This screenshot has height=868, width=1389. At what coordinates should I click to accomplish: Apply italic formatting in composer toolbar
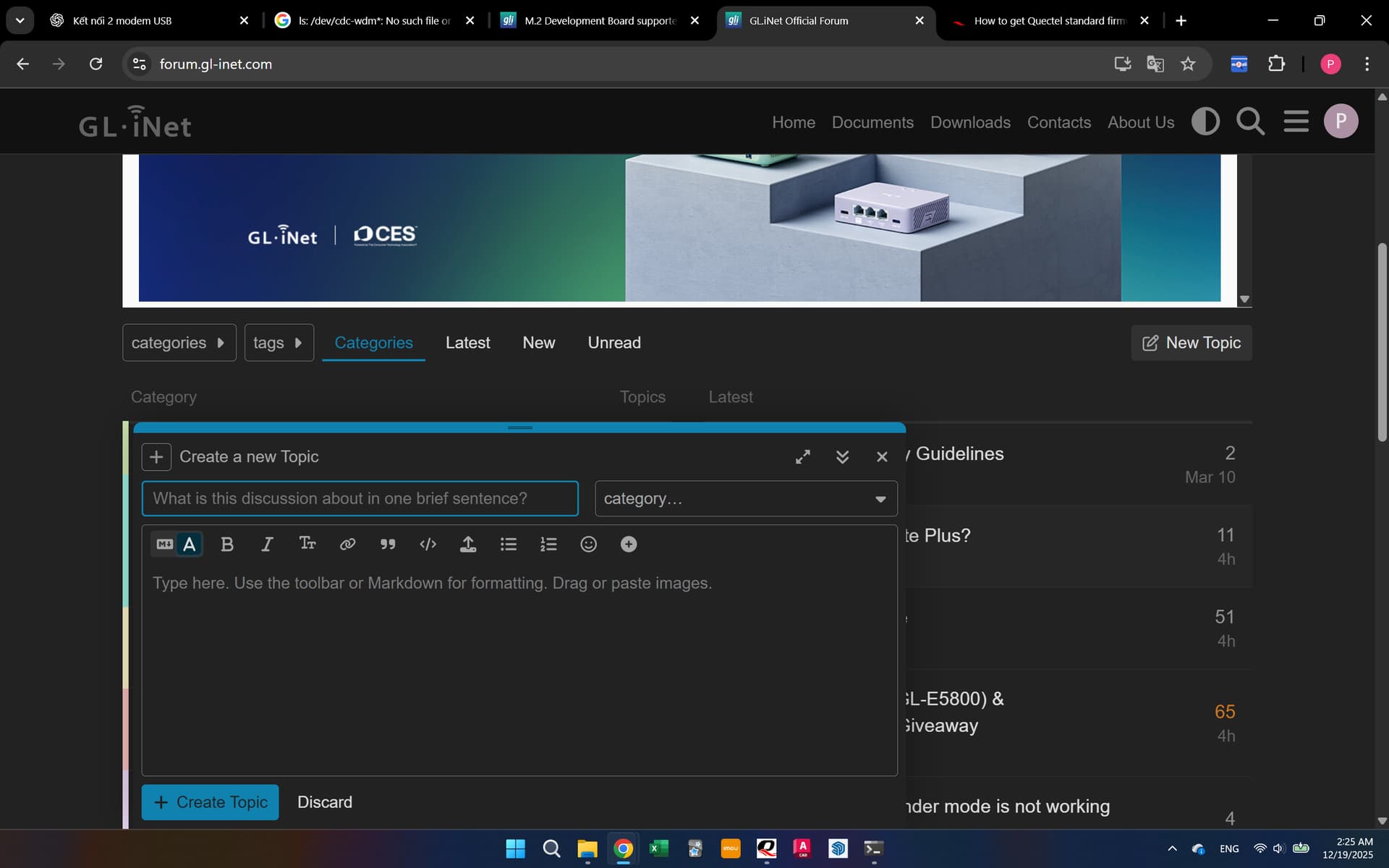click(267, 545)
